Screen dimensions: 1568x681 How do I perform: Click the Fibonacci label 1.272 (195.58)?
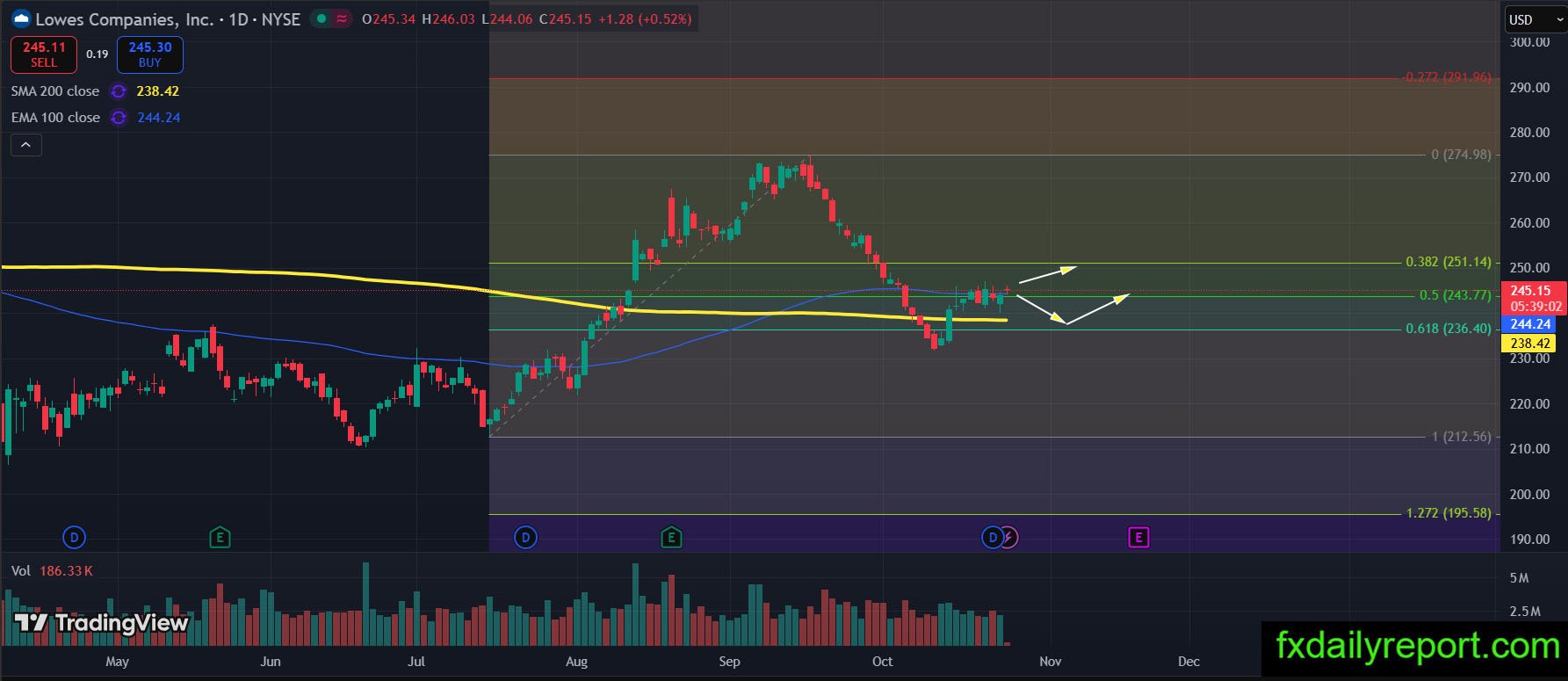coord(1449,513)
